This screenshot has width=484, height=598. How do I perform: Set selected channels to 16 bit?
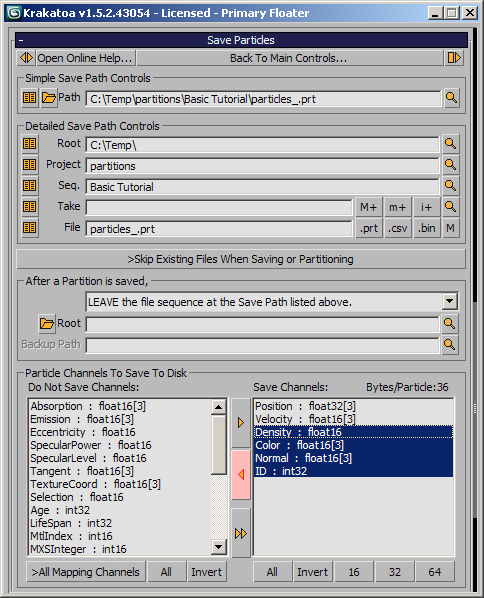pos(354,572)
